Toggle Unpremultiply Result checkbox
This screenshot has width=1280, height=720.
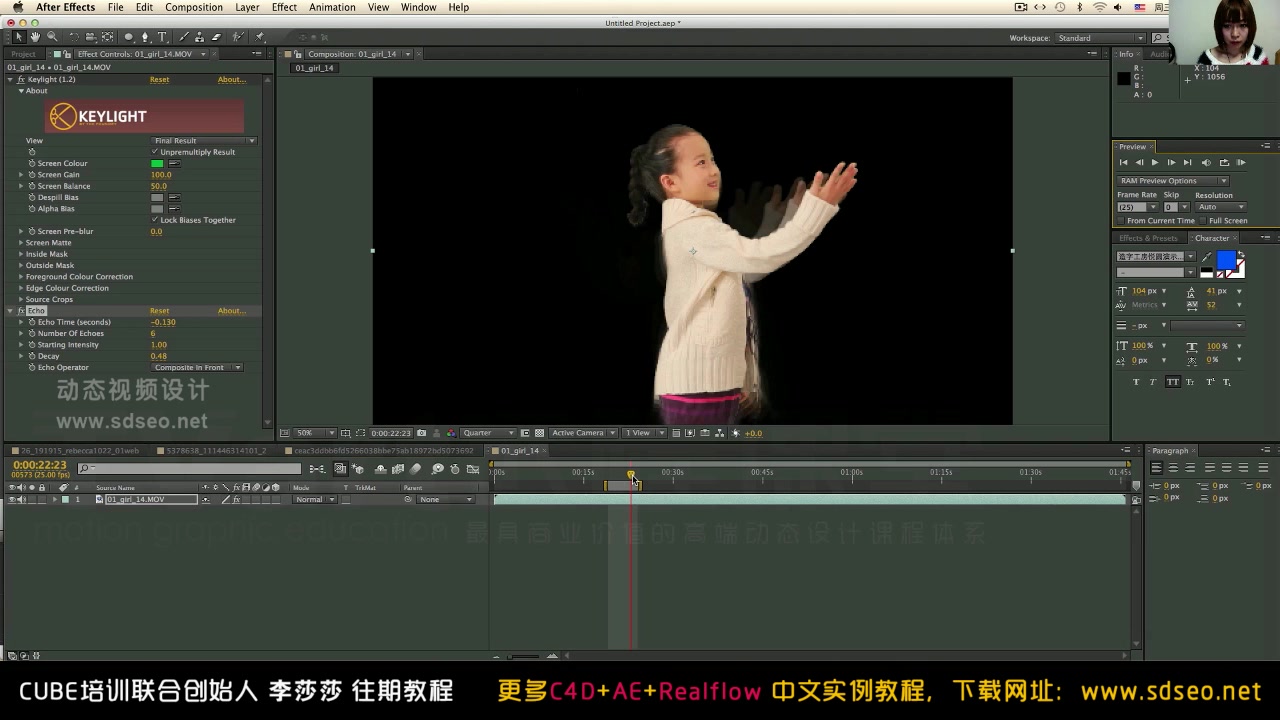(x=155, y=152)
